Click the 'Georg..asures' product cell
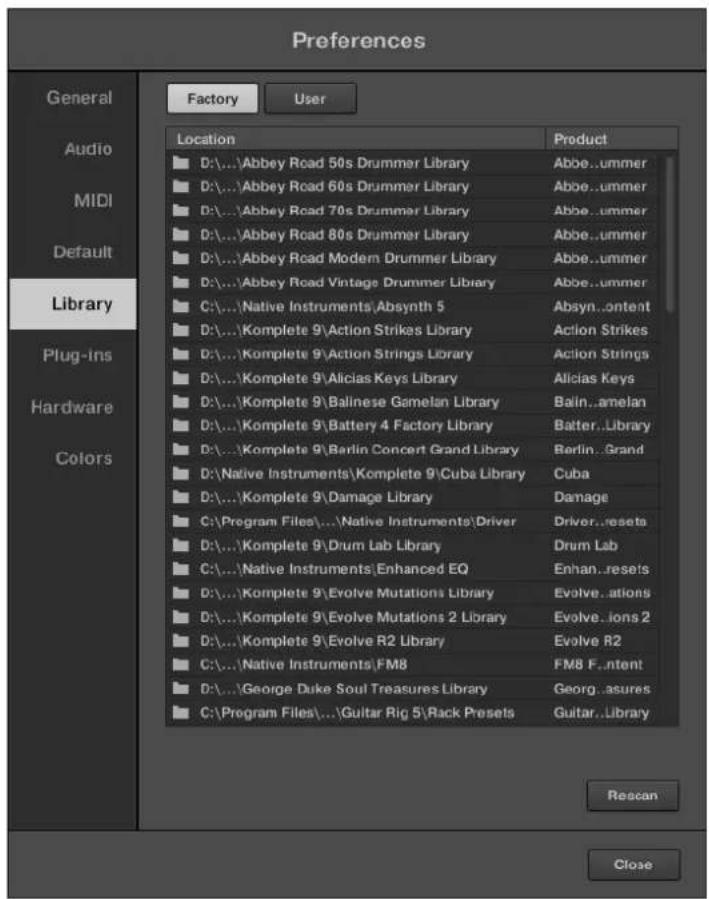Viewport: 709px width, 899px height. click(x=602, y=689)
